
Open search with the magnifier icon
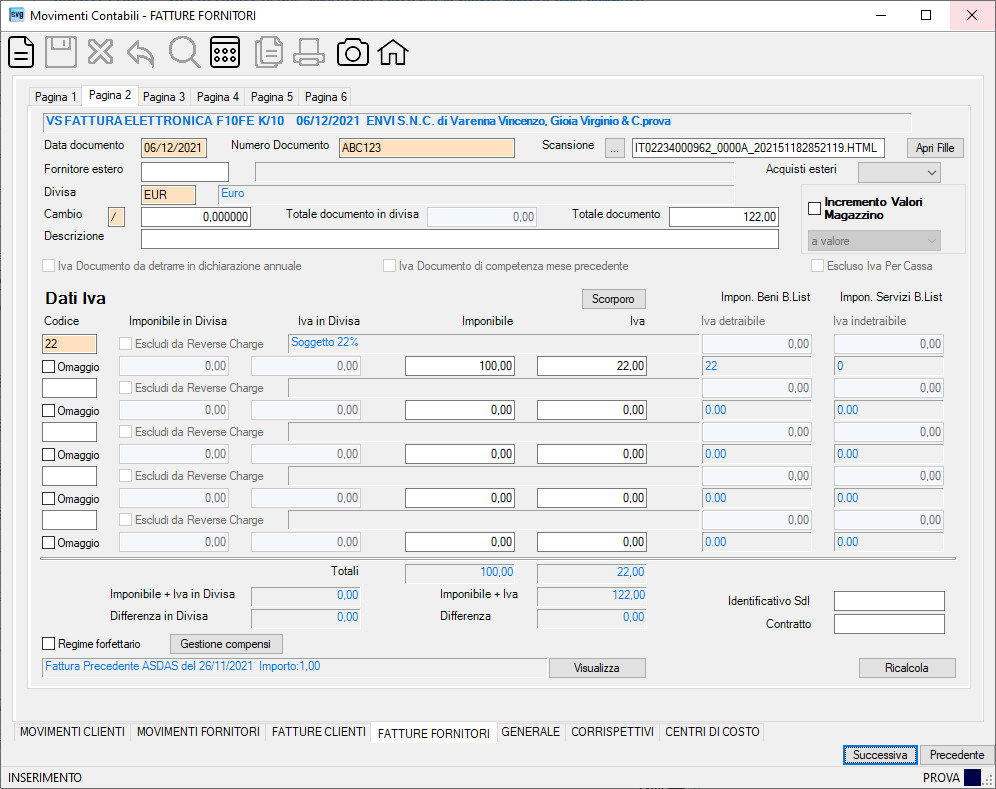(184, 52)
